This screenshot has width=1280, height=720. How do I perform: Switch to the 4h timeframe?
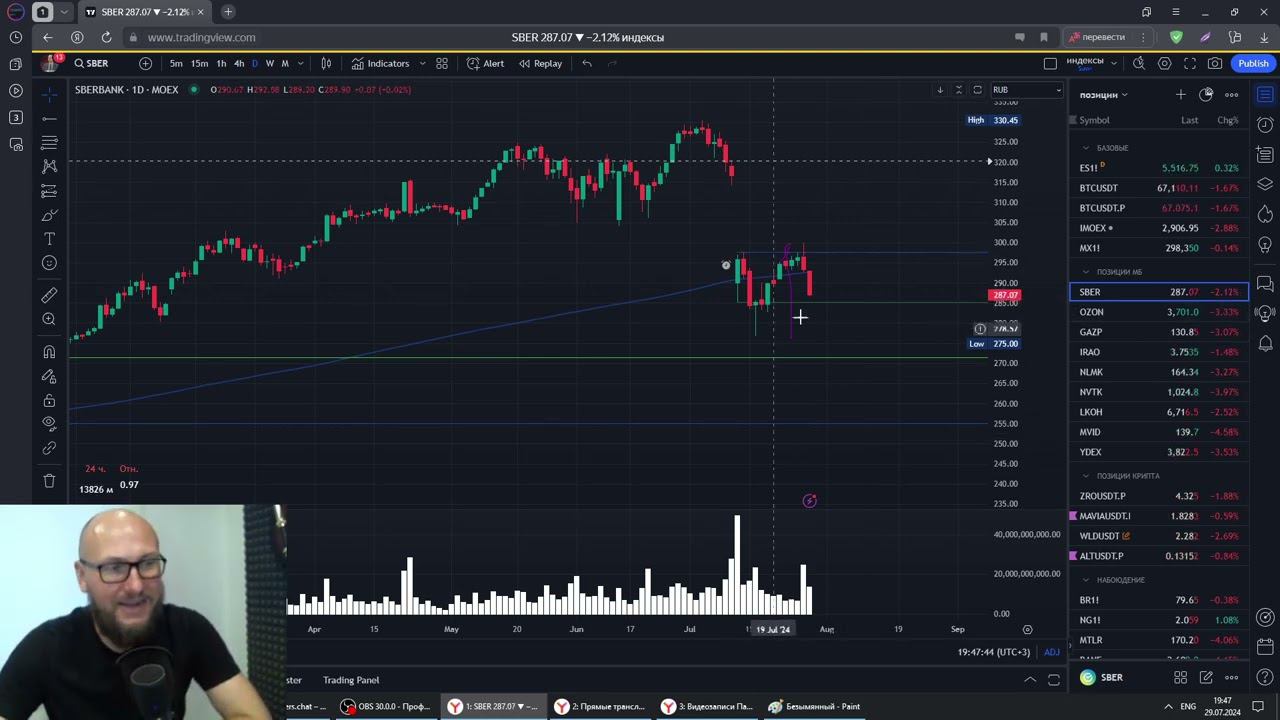point(239,63)
